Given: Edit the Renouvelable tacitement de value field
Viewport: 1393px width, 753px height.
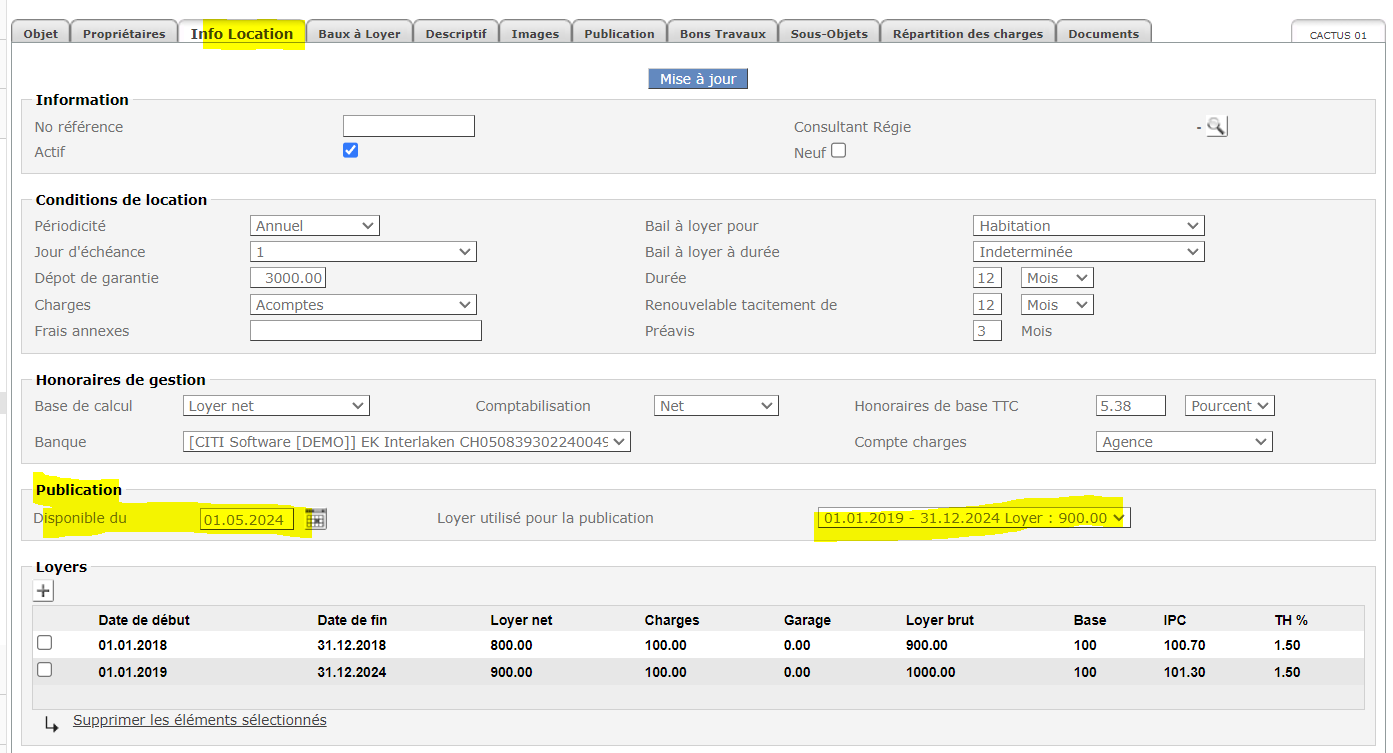Looking at the screenshot, I should (x=987, y=305).
